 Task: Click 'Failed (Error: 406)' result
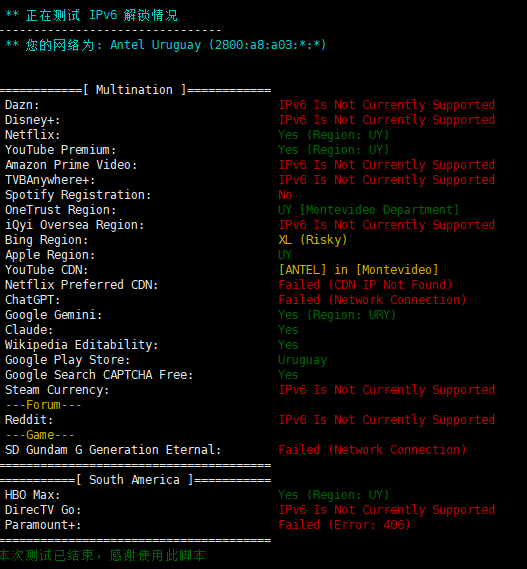click(344, 525)
